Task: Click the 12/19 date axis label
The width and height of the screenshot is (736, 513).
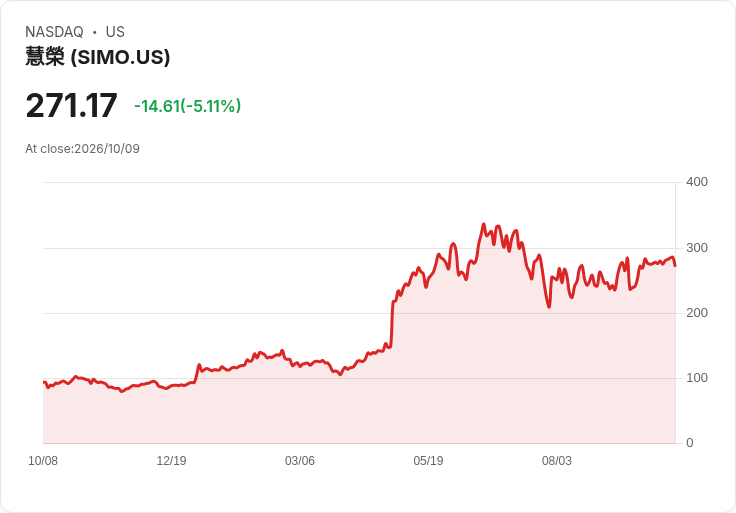Action: (x=171, y=460)
